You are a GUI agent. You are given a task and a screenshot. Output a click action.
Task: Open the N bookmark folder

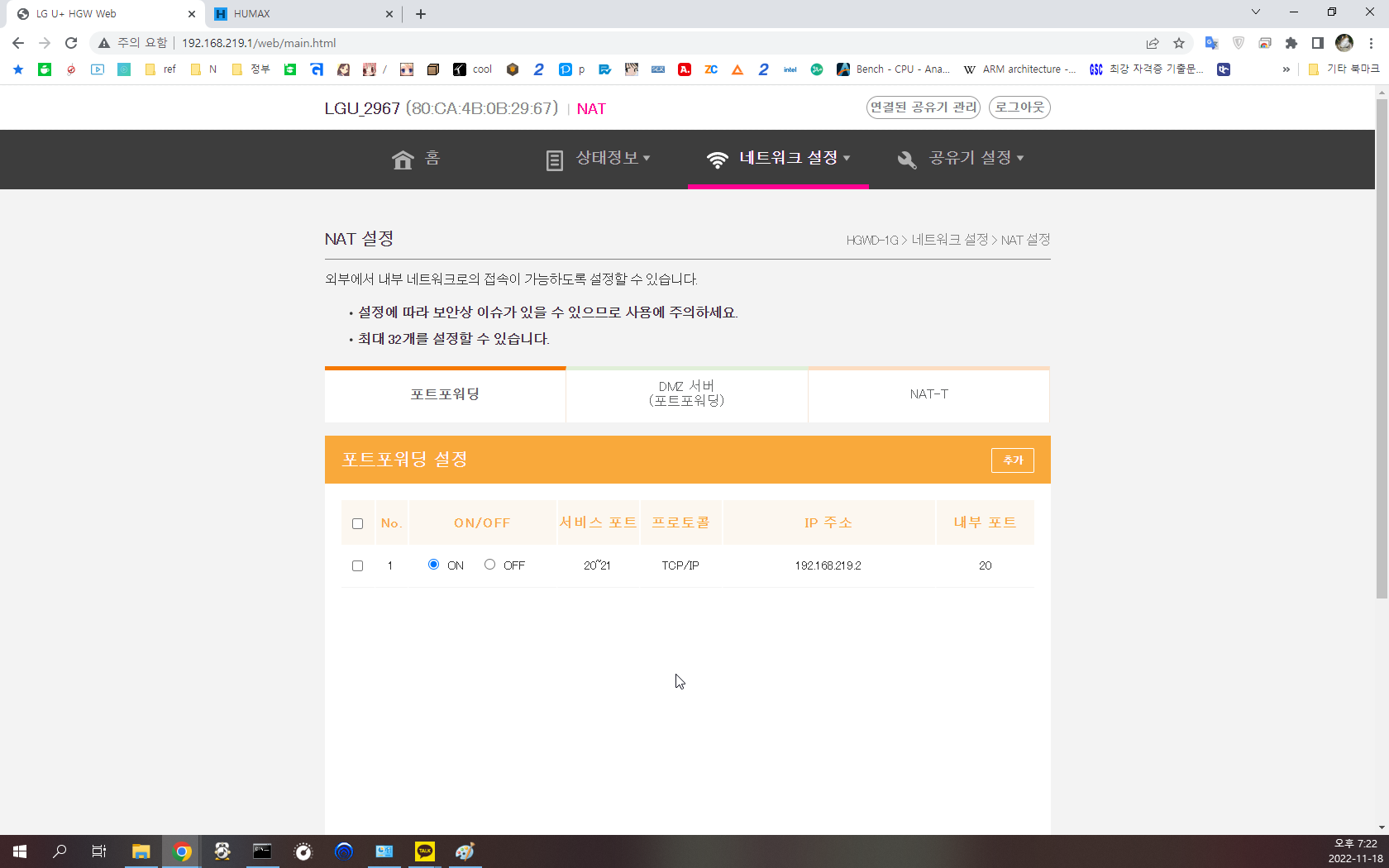point(203,69)
